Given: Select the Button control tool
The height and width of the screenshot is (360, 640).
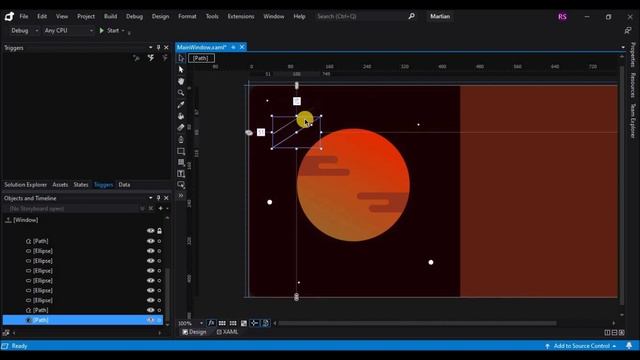Looking at the screenshot, I should click(181, 185).
